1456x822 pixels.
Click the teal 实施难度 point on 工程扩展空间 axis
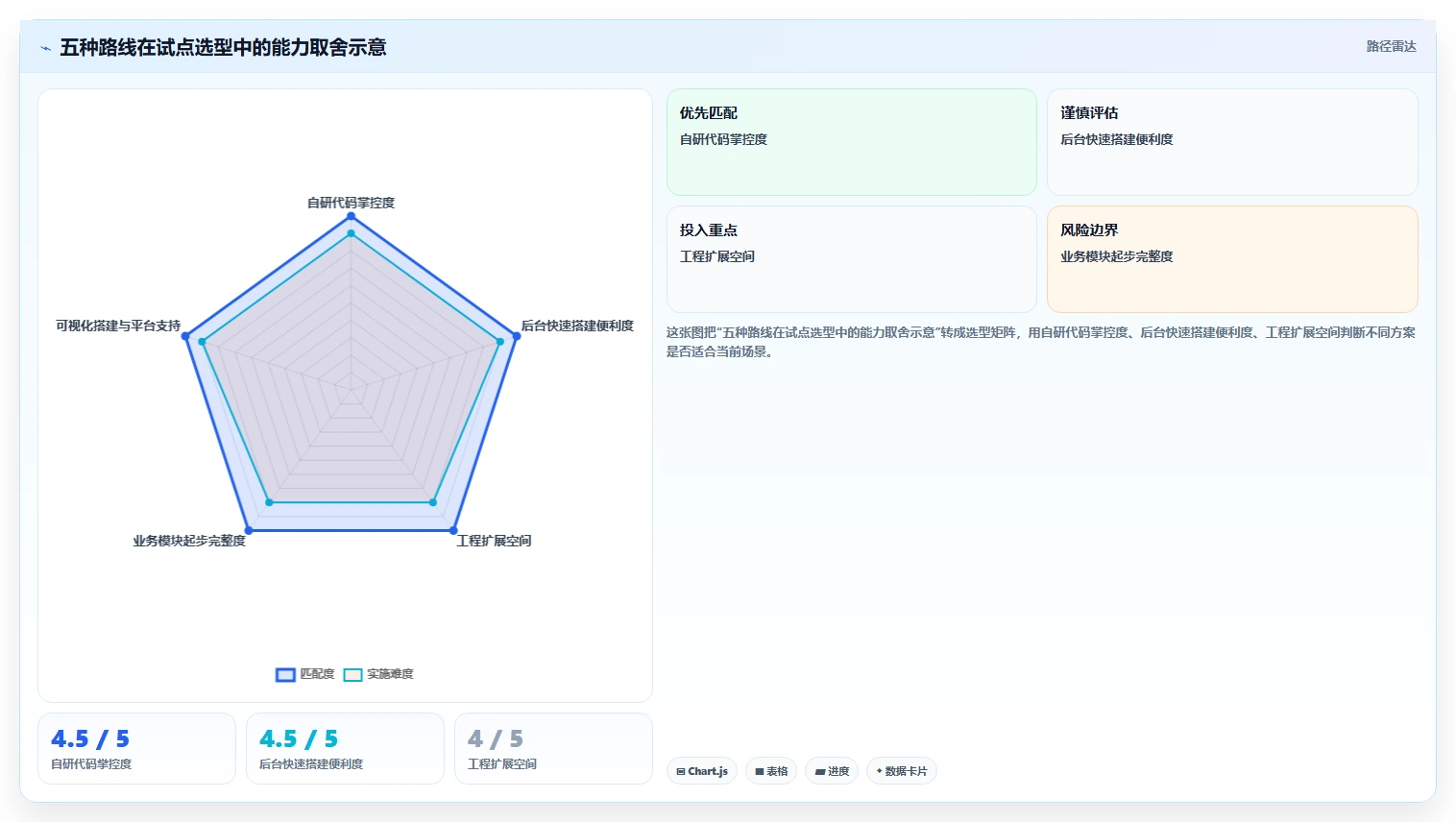coord(433,502)
